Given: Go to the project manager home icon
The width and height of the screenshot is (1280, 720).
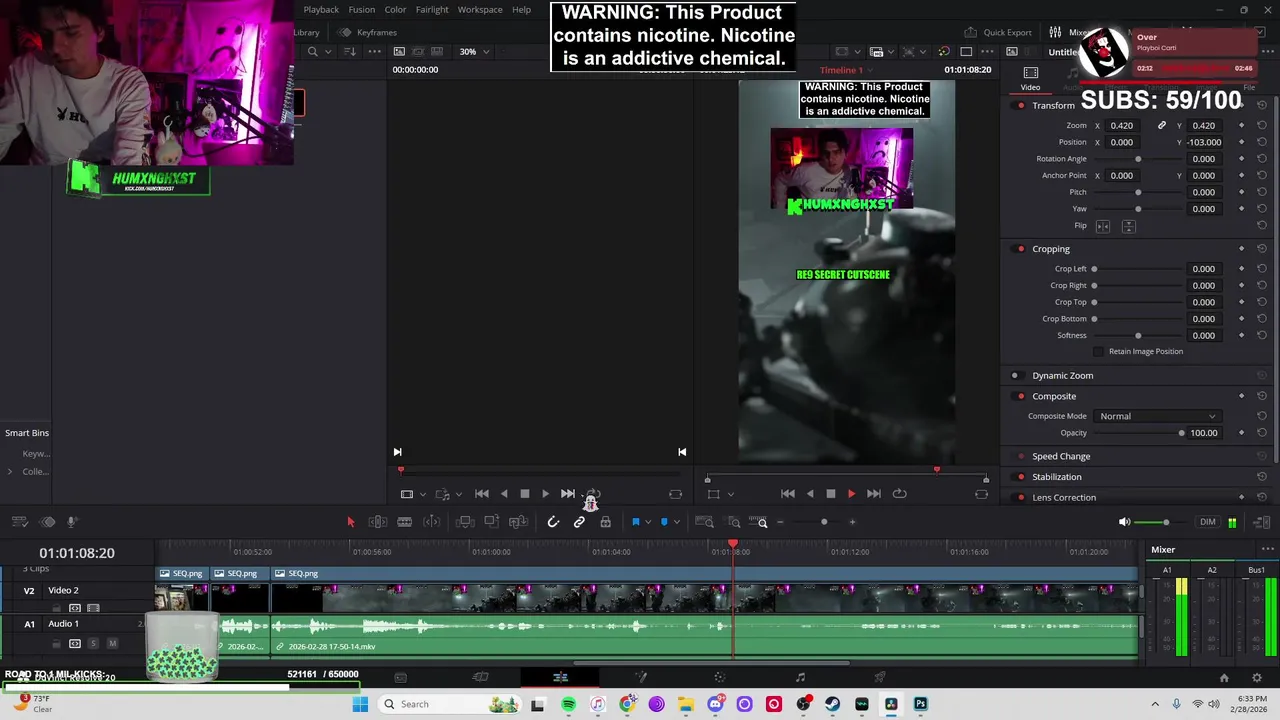Looking at the screenshot, I should pos(1223,677).
